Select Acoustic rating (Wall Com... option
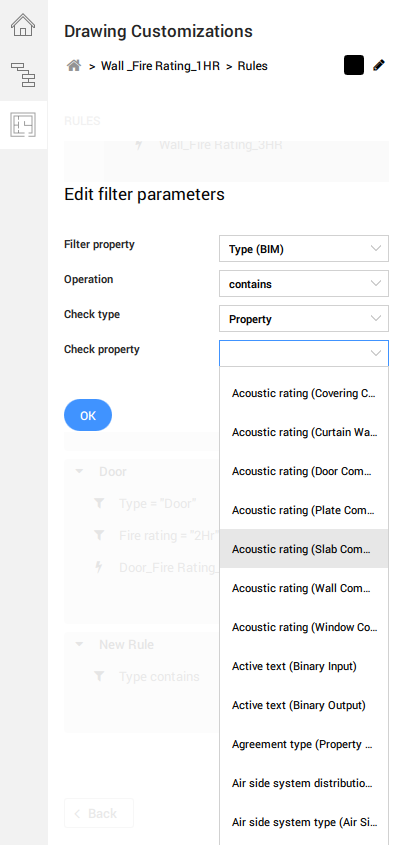The height and width of the screenshot is (845, 404). [x=304, y=588]
